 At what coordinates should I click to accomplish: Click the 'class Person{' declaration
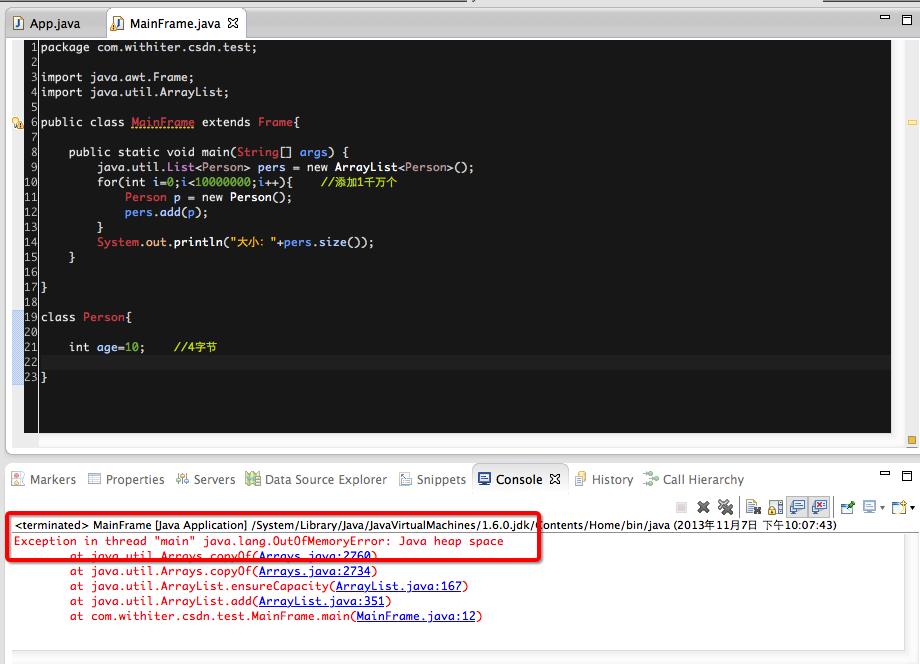[86, 317]
